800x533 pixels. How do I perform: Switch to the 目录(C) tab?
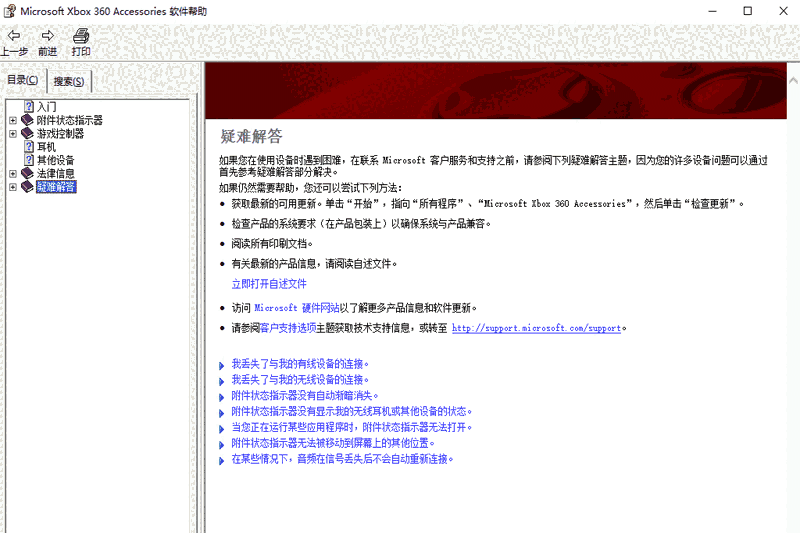tap(22, 80)
